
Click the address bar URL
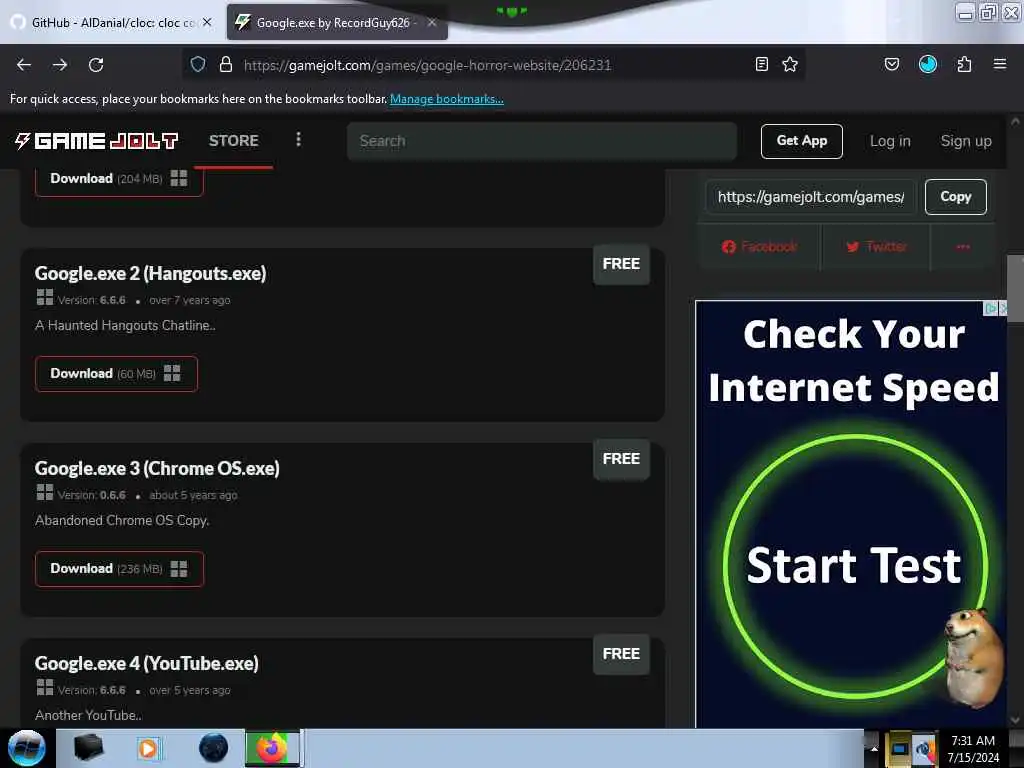pos(427,65)
